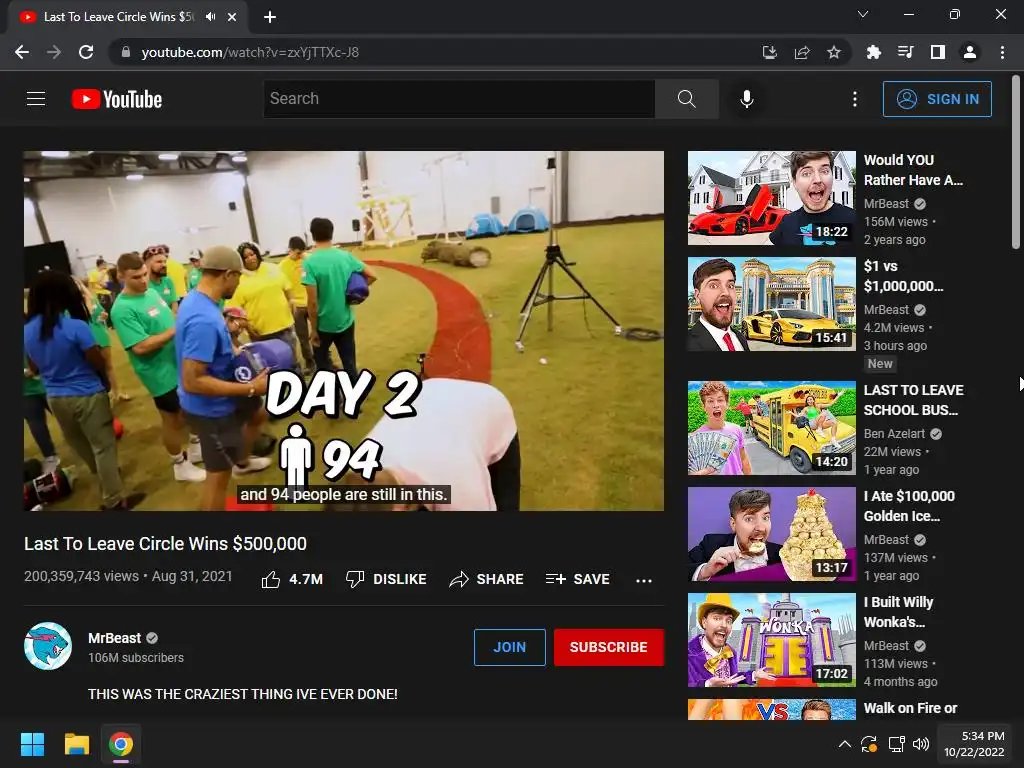1024x768 pixels.
Task: Click the browser forward arrow
Action: 54,52
